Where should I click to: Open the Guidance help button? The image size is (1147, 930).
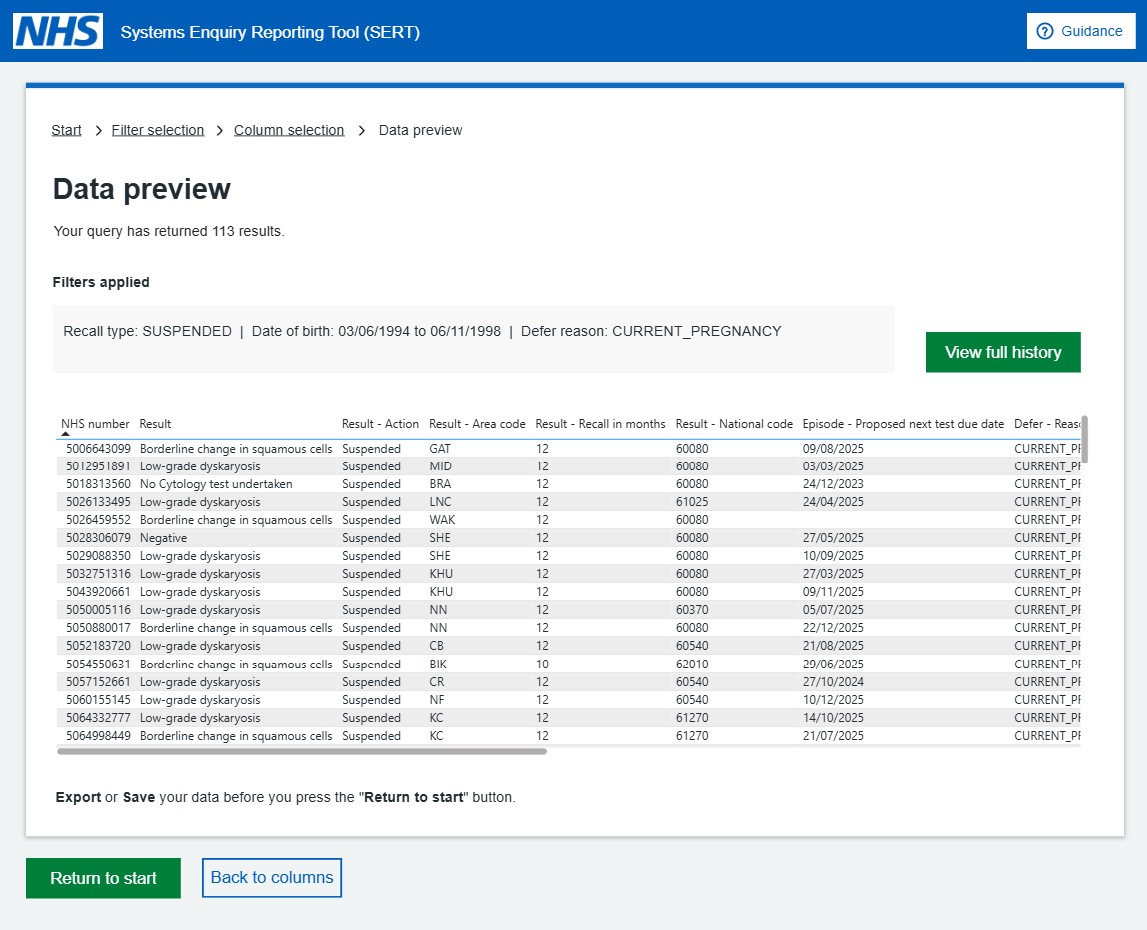[1080, 31]
